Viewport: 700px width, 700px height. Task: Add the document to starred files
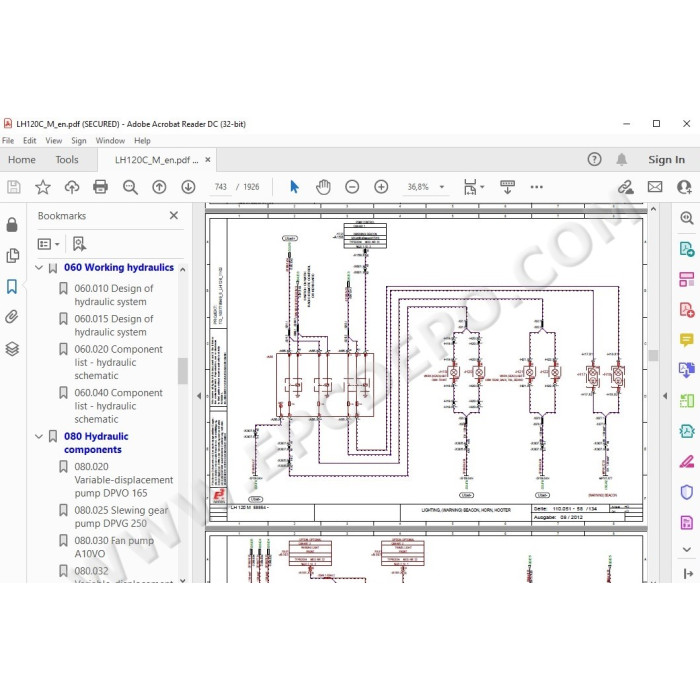(43, 187)
